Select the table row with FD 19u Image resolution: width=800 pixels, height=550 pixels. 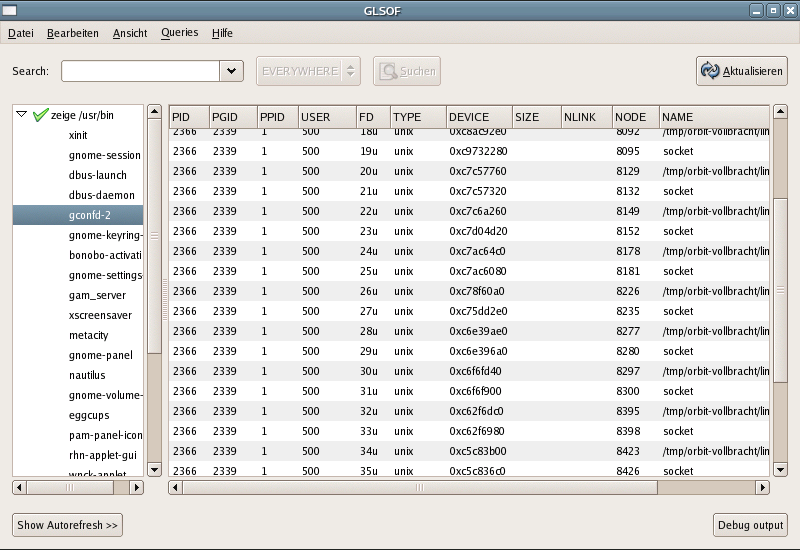[469, 151]
